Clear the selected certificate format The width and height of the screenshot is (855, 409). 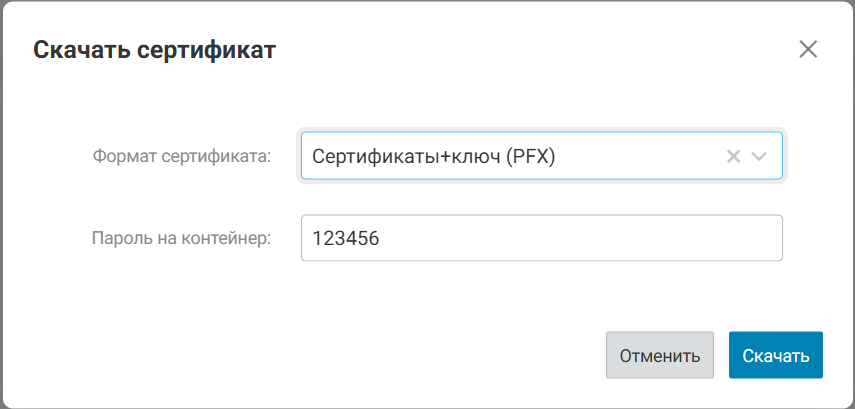733,156
